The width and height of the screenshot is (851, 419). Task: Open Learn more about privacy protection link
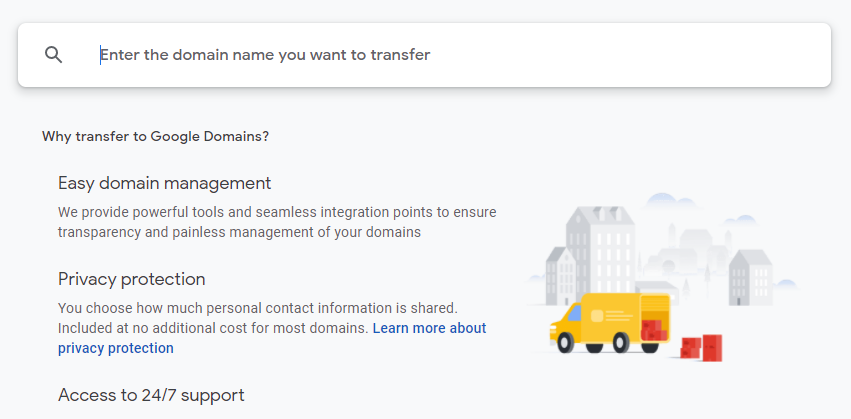pos(429,328)
